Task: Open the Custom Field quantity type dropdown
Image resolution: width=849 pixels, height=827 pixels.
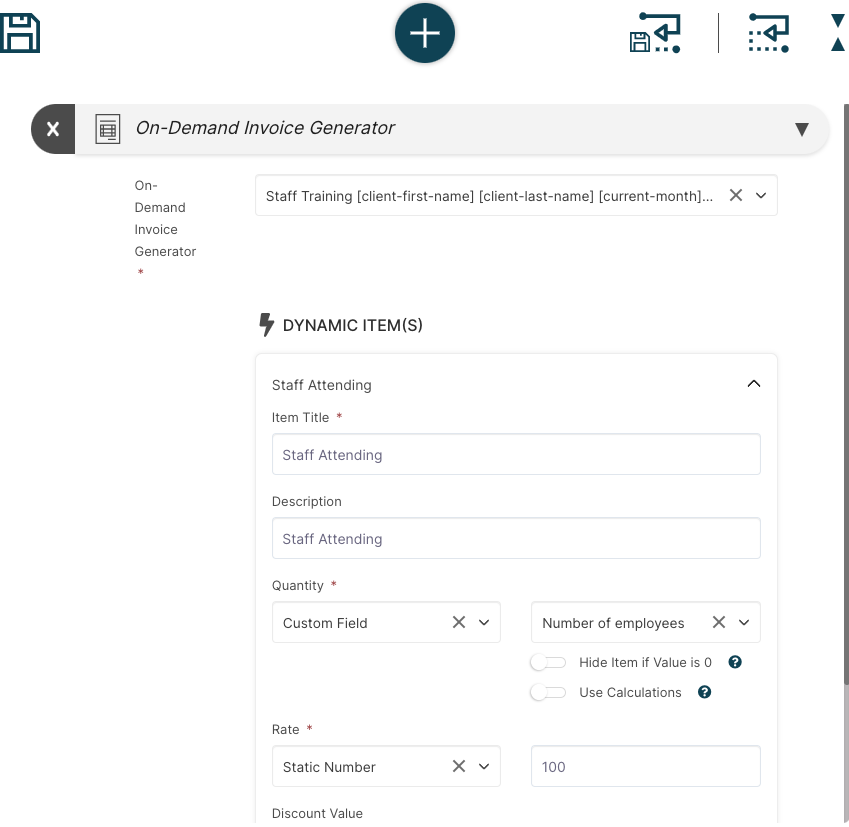Action: [x=484, y=623]
